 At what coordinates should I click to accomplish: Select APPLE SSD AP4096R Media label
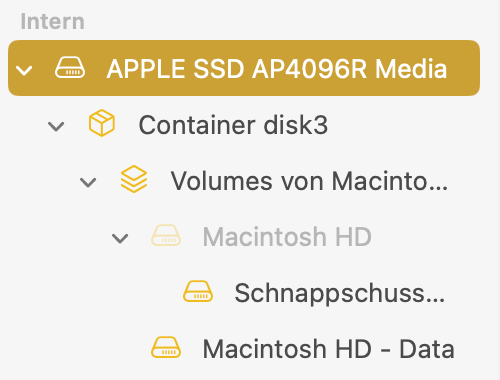pyautogui.click(x=277, y=69)
